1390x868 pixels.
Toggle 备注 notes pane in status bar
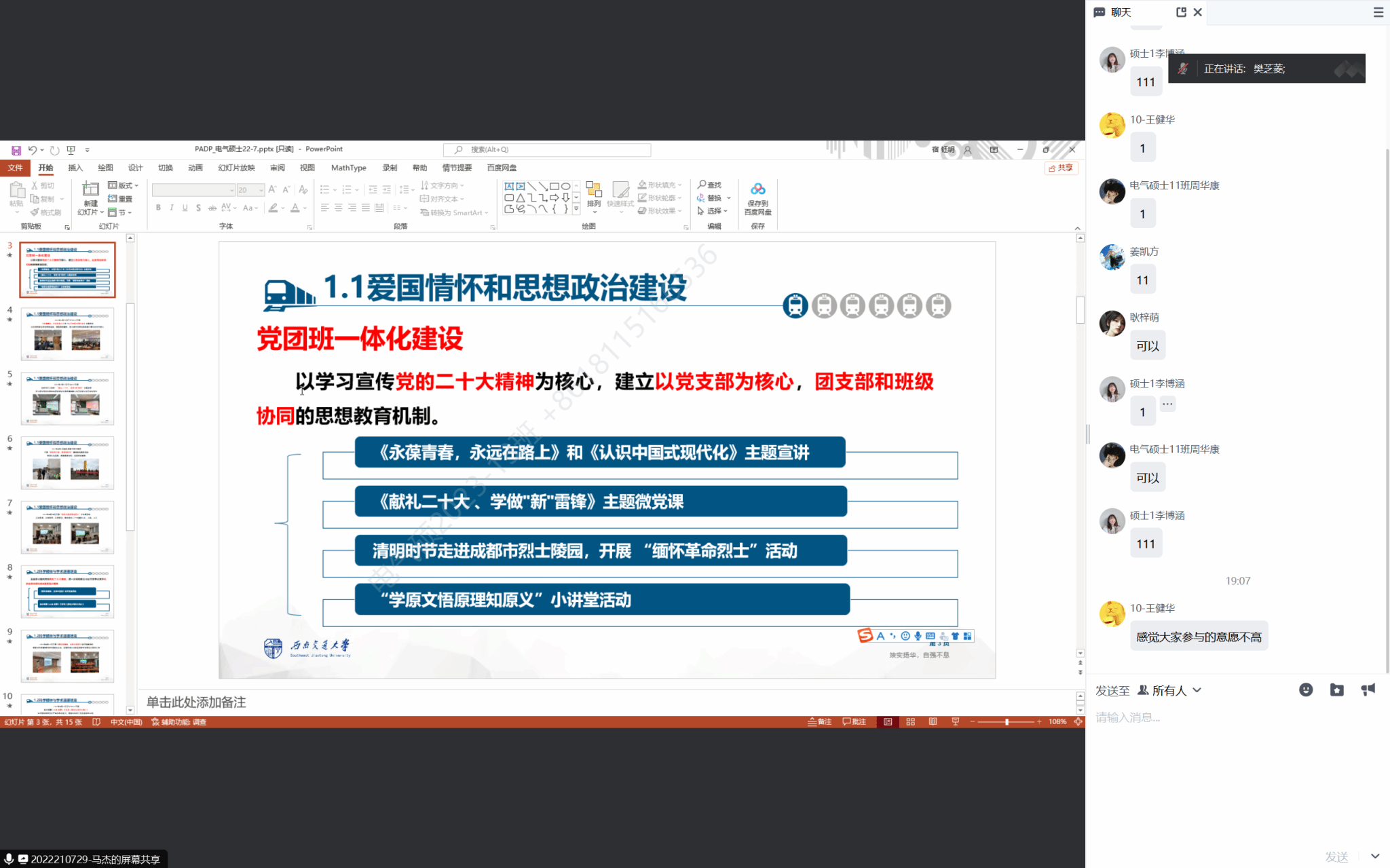pyautogui.click(x=819, y=721)
